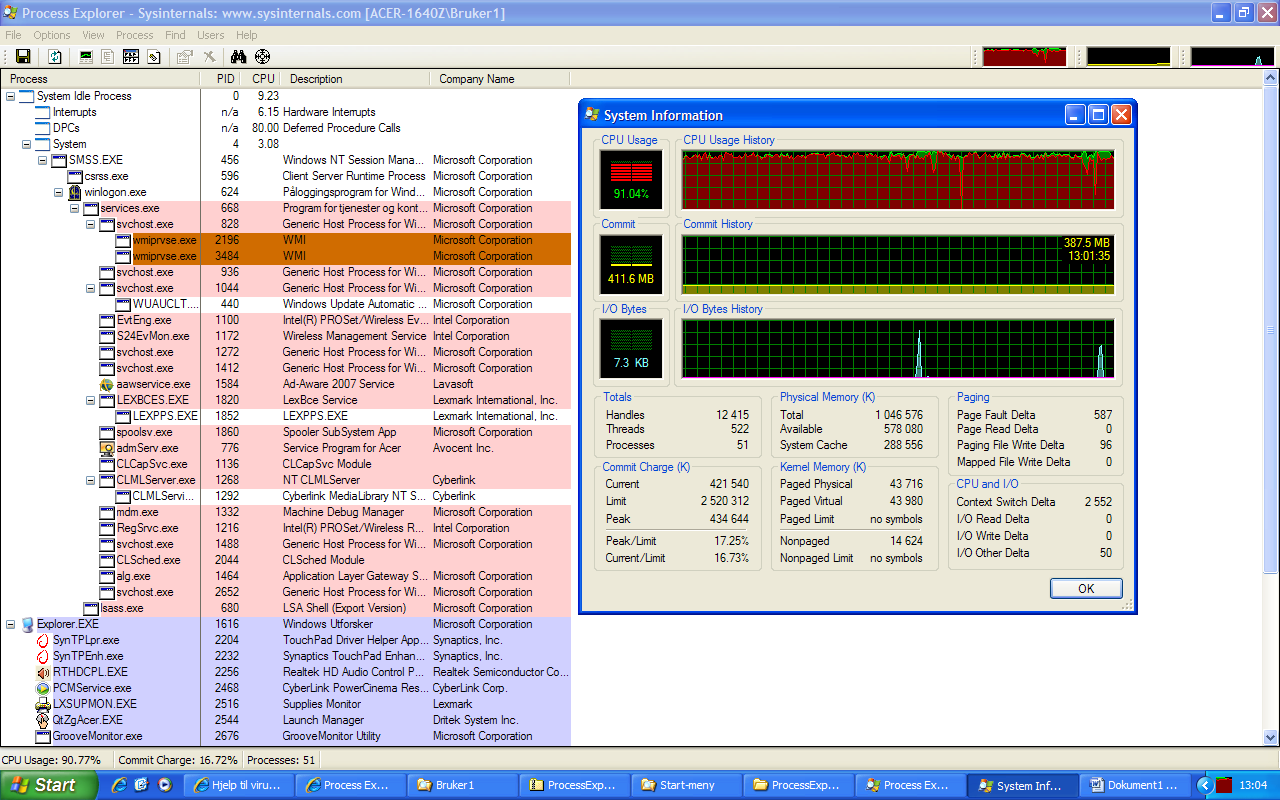The image size is (1280, 800).
Task: Open the Start-meny taskbar button
Action: click(687, 785)
